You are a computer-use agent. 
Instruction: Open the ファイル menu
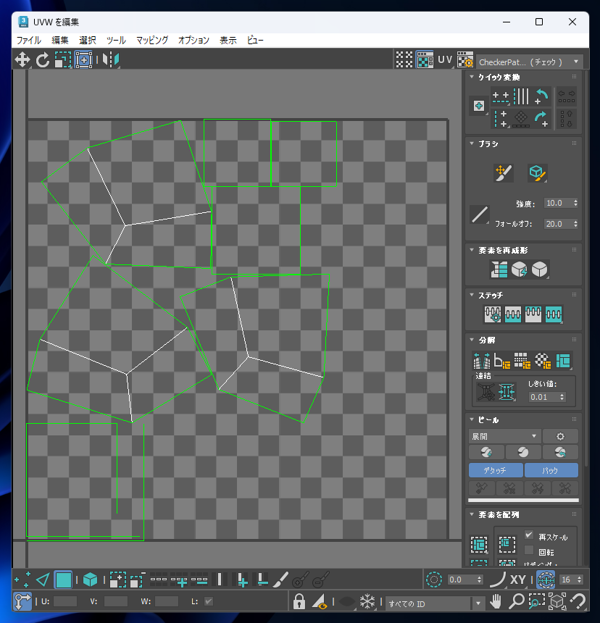pos(29,40)
